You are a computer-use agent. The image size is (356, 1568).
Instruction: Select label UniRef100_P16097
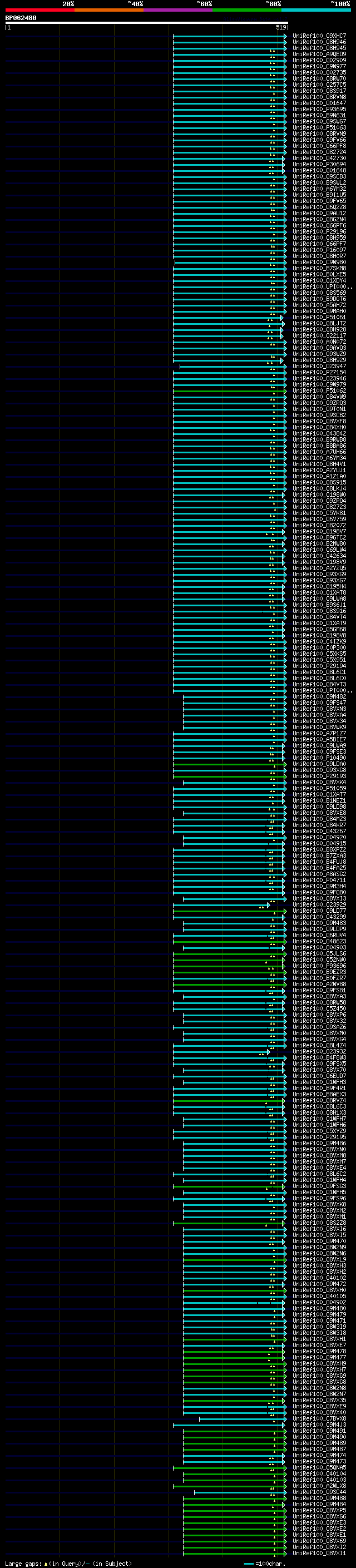(x=319, y=250)
